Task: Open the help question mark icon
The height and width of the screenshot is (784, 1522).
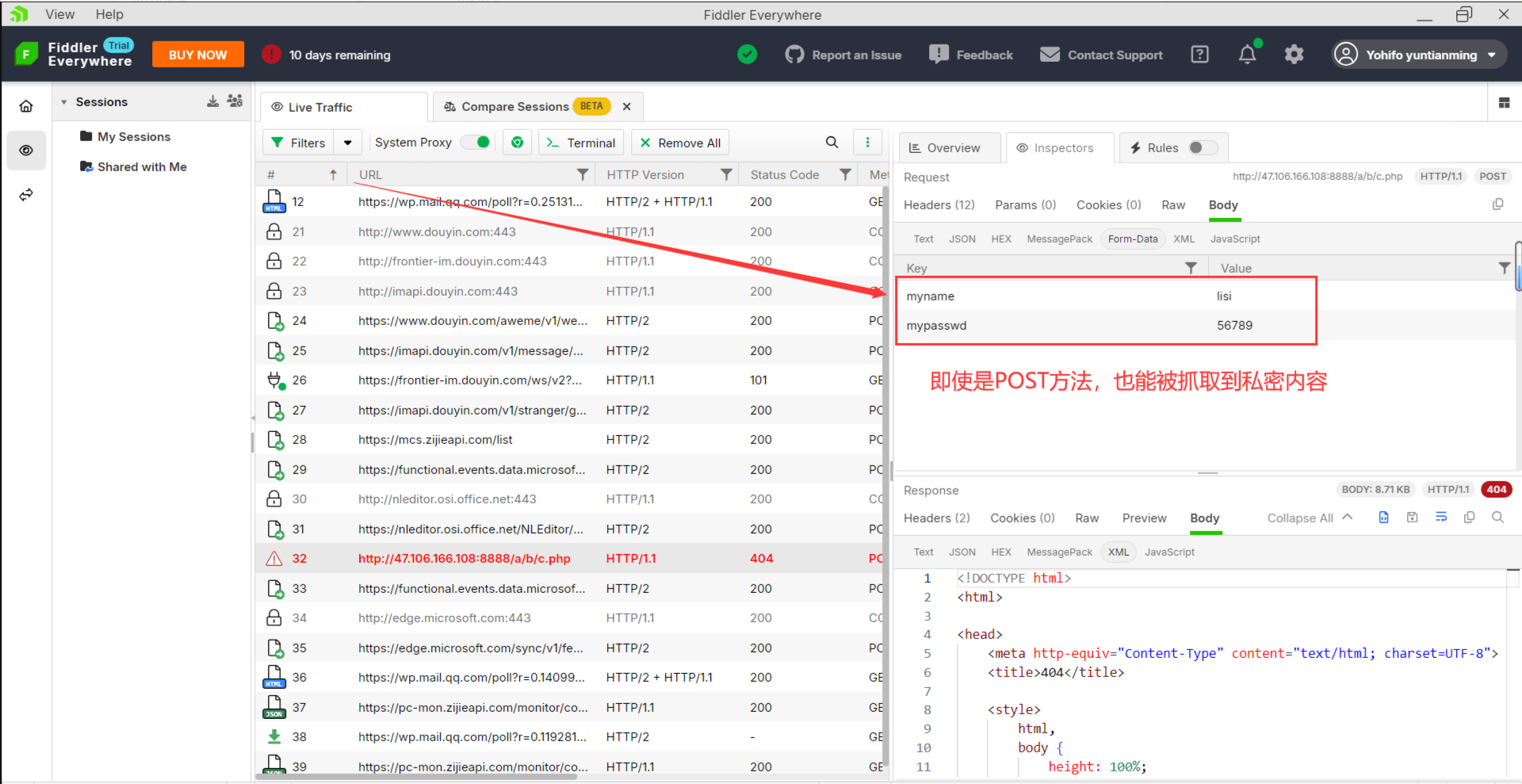Action: click(x=1199, y=55)
